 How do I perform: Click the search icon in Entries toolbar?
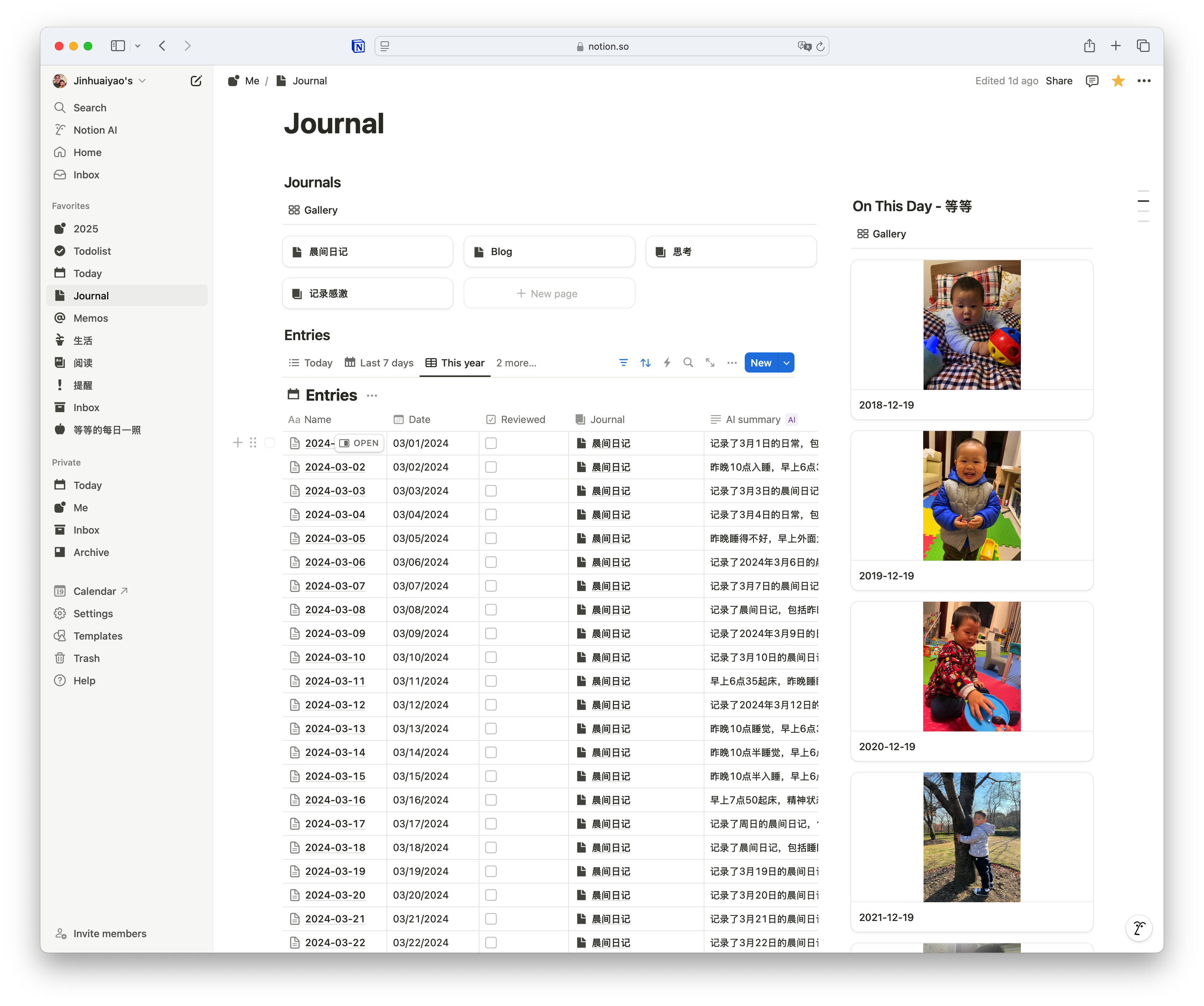689,363
